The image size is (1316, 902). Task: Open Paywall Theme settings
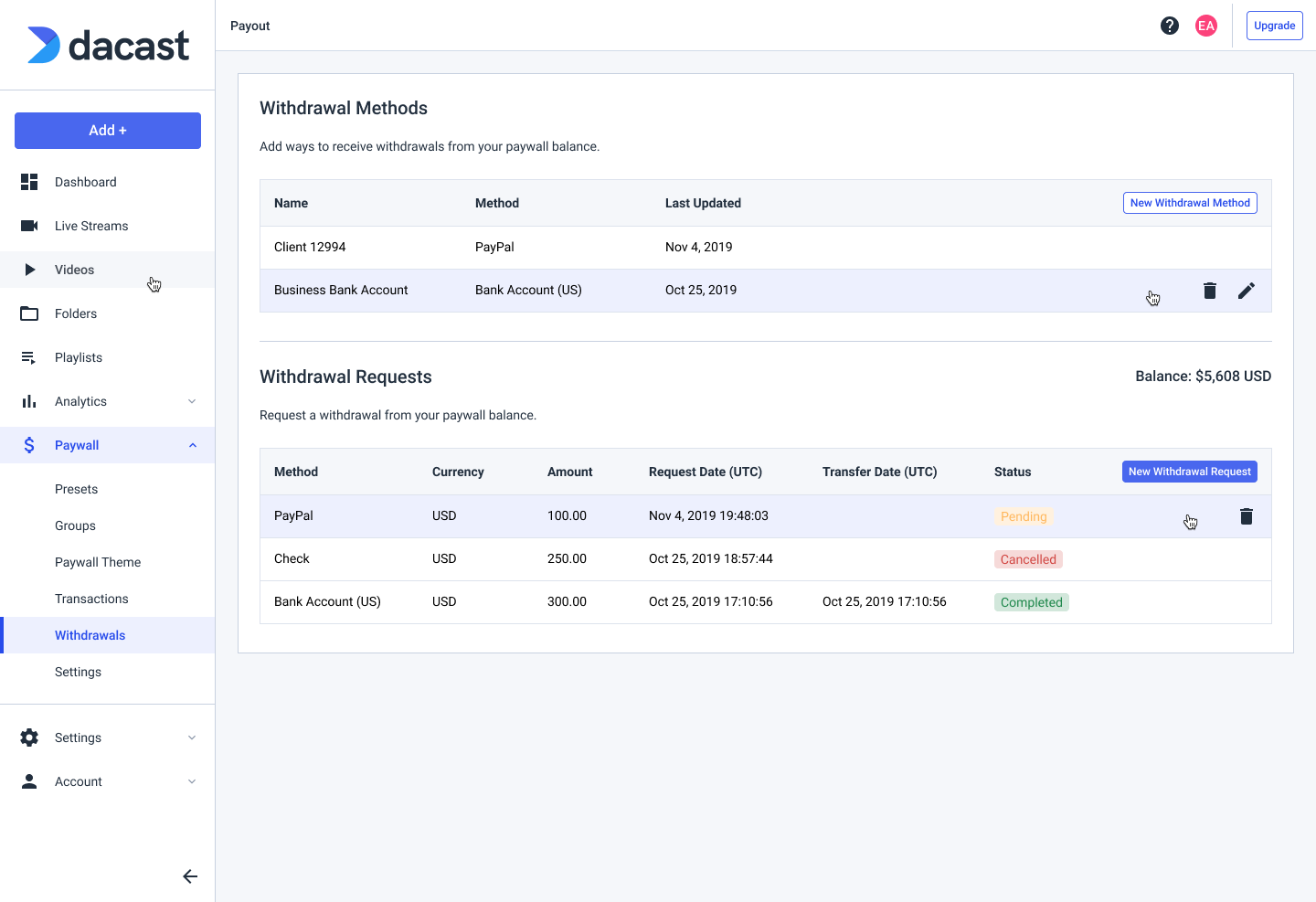click(x=97, y=562)
